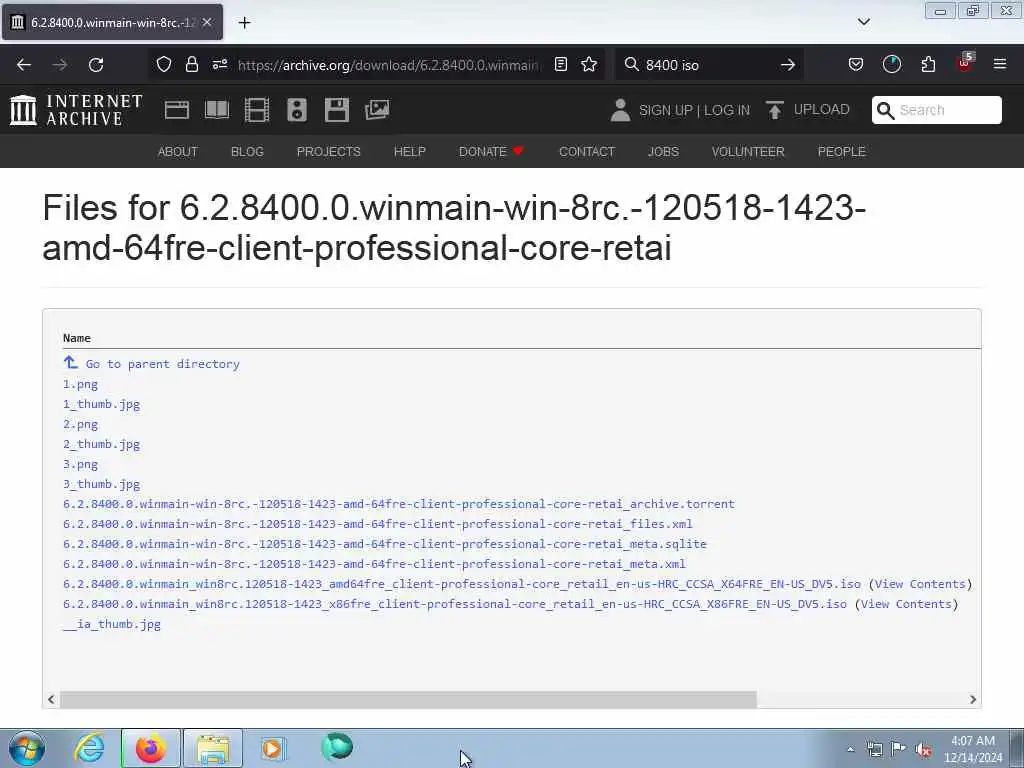Click SIGN UP link
The width and height of the screenshot is (1024, 768).
665,110
